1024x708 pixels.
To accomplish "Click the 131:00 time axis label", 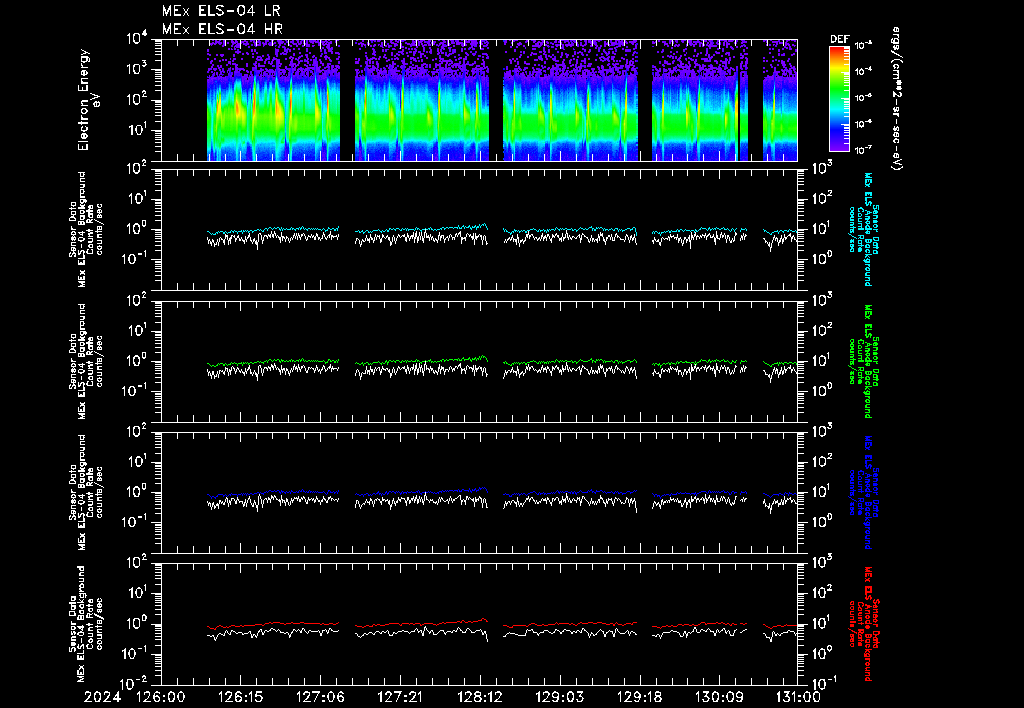I will point(797,697).
